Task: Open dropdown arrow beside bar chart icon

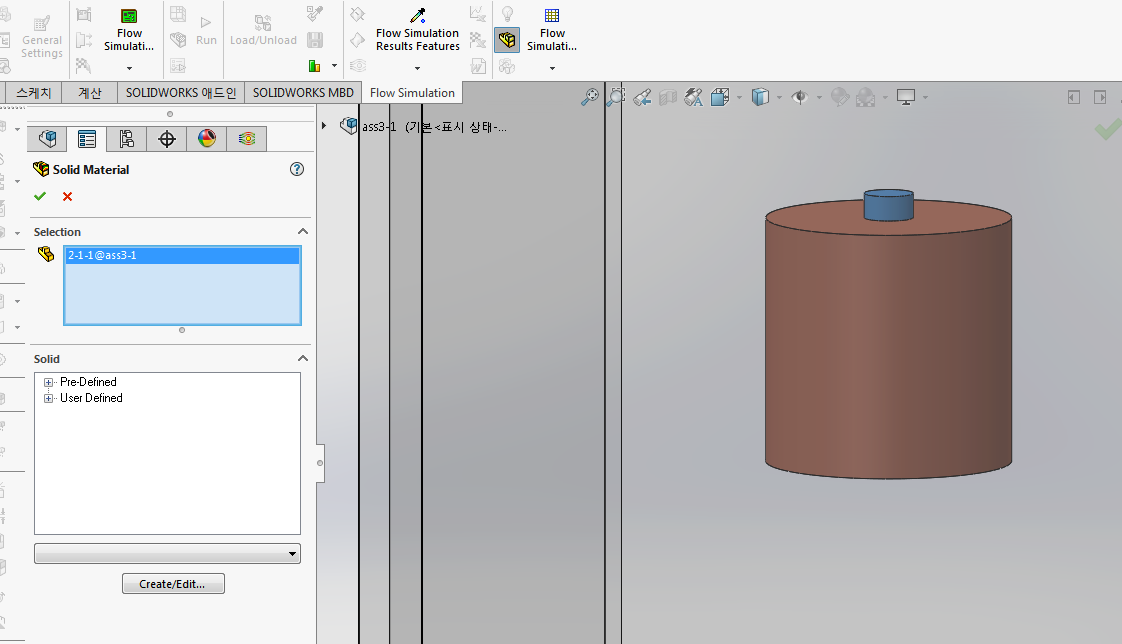Action: tap(334, 66)
